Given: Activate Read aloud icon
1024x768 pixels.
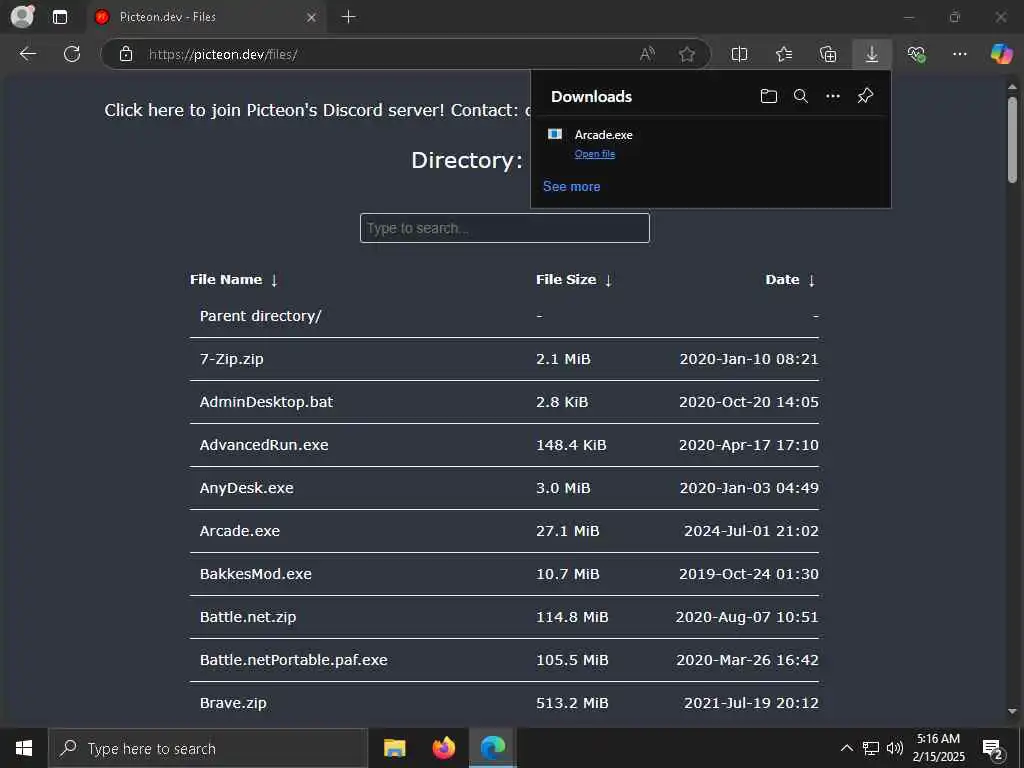Looking at the screenshot, I should pyautogui.click(x=647, y=54).
